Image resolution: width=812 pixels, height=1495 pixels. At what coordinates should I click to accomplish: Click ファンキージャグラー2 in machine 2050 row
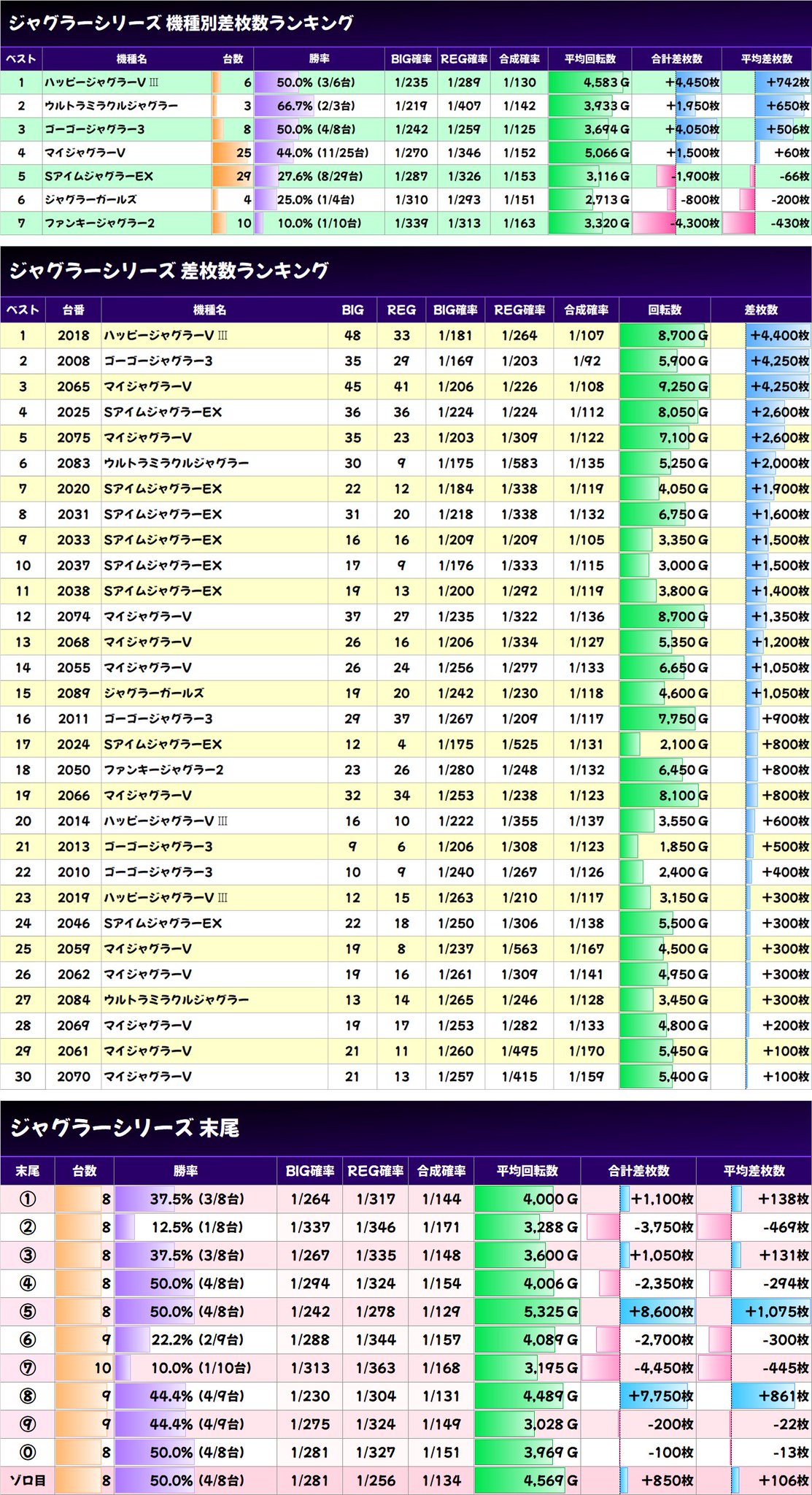coord(163,770)
